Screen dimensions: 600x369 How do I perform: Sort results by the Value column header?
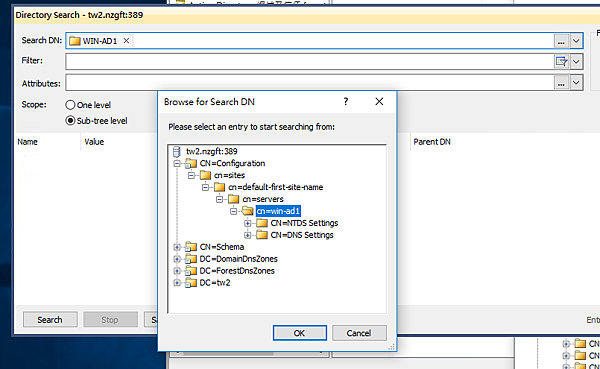94,142
